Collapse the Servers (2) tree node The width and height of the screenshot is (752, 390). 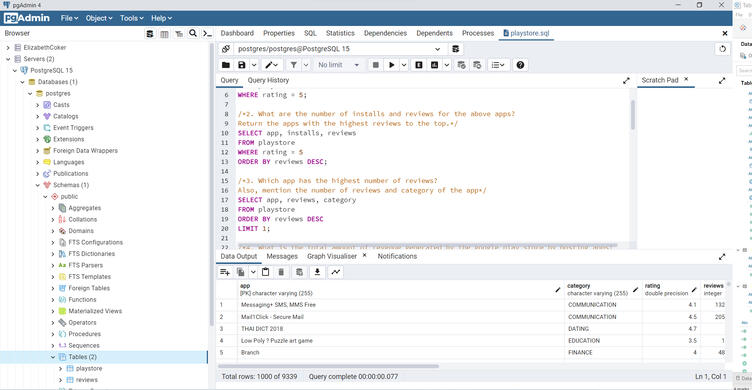coord(8,59)
